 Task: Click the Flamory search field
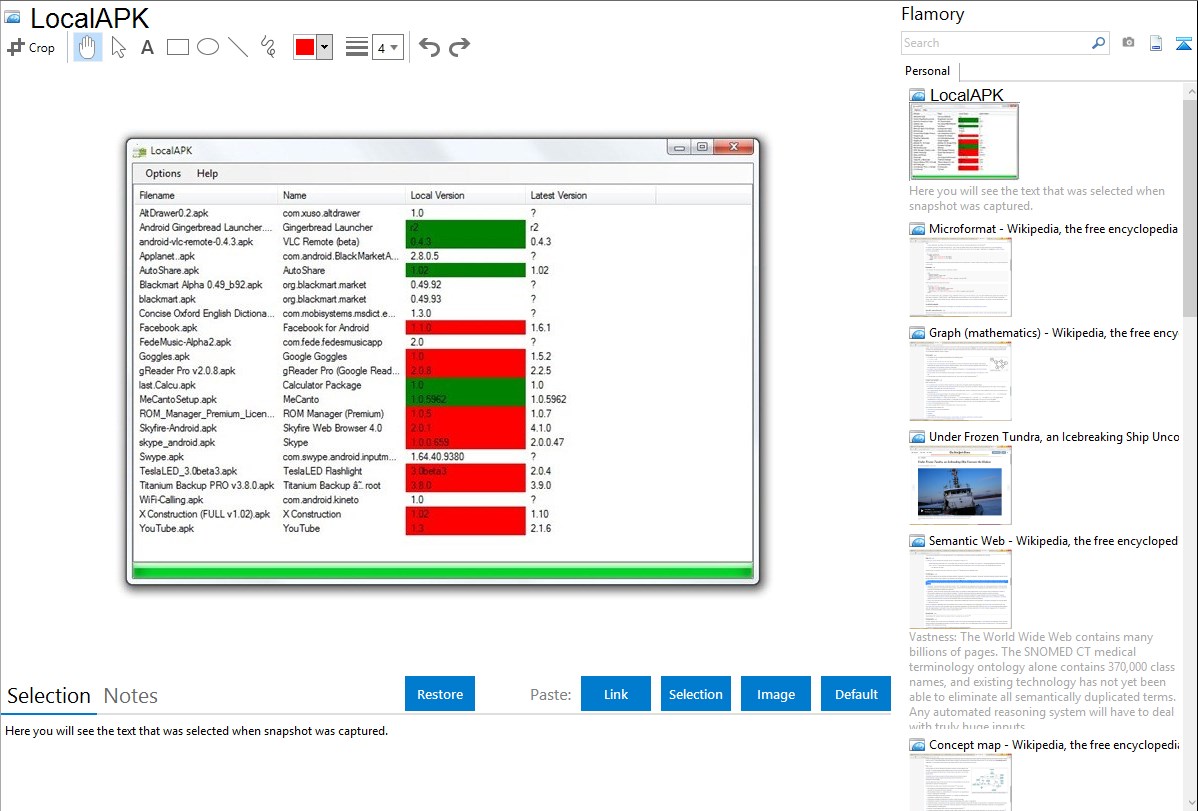[995, 43]
